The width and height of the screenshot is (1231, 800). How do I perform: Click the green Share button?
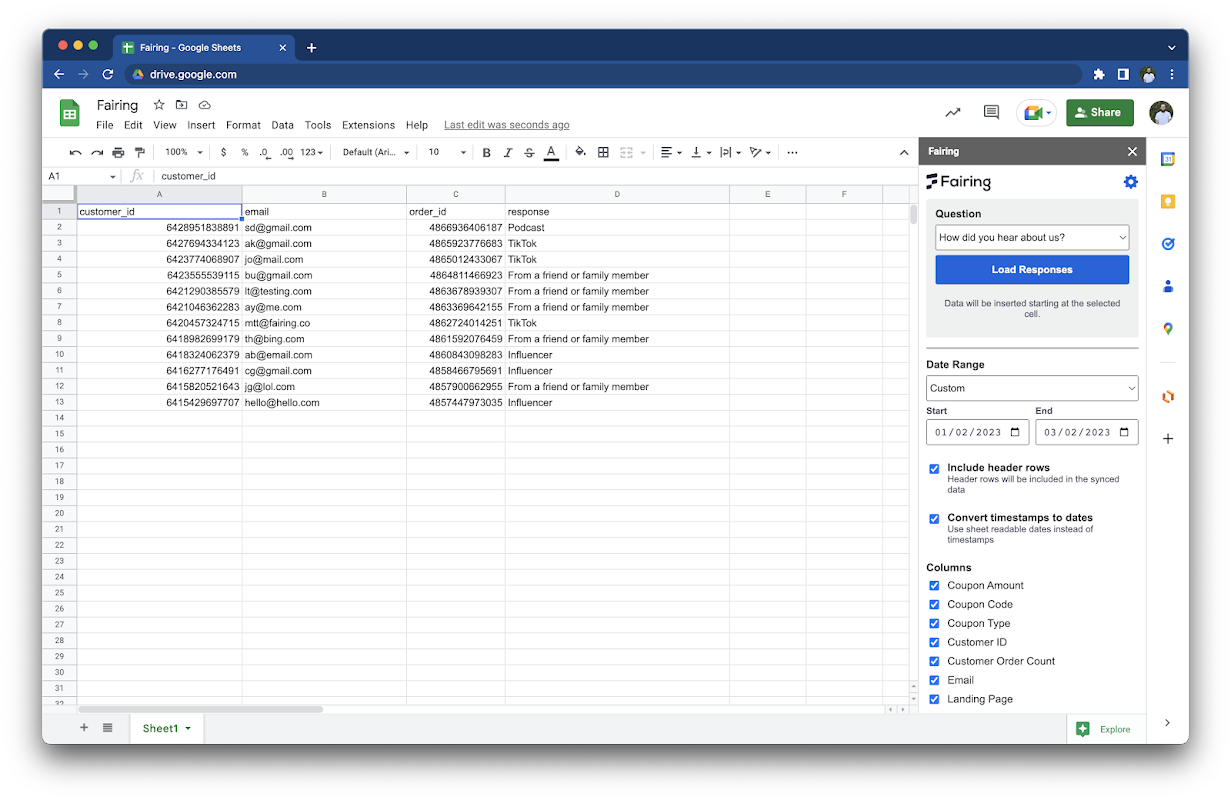point(1099,113)
